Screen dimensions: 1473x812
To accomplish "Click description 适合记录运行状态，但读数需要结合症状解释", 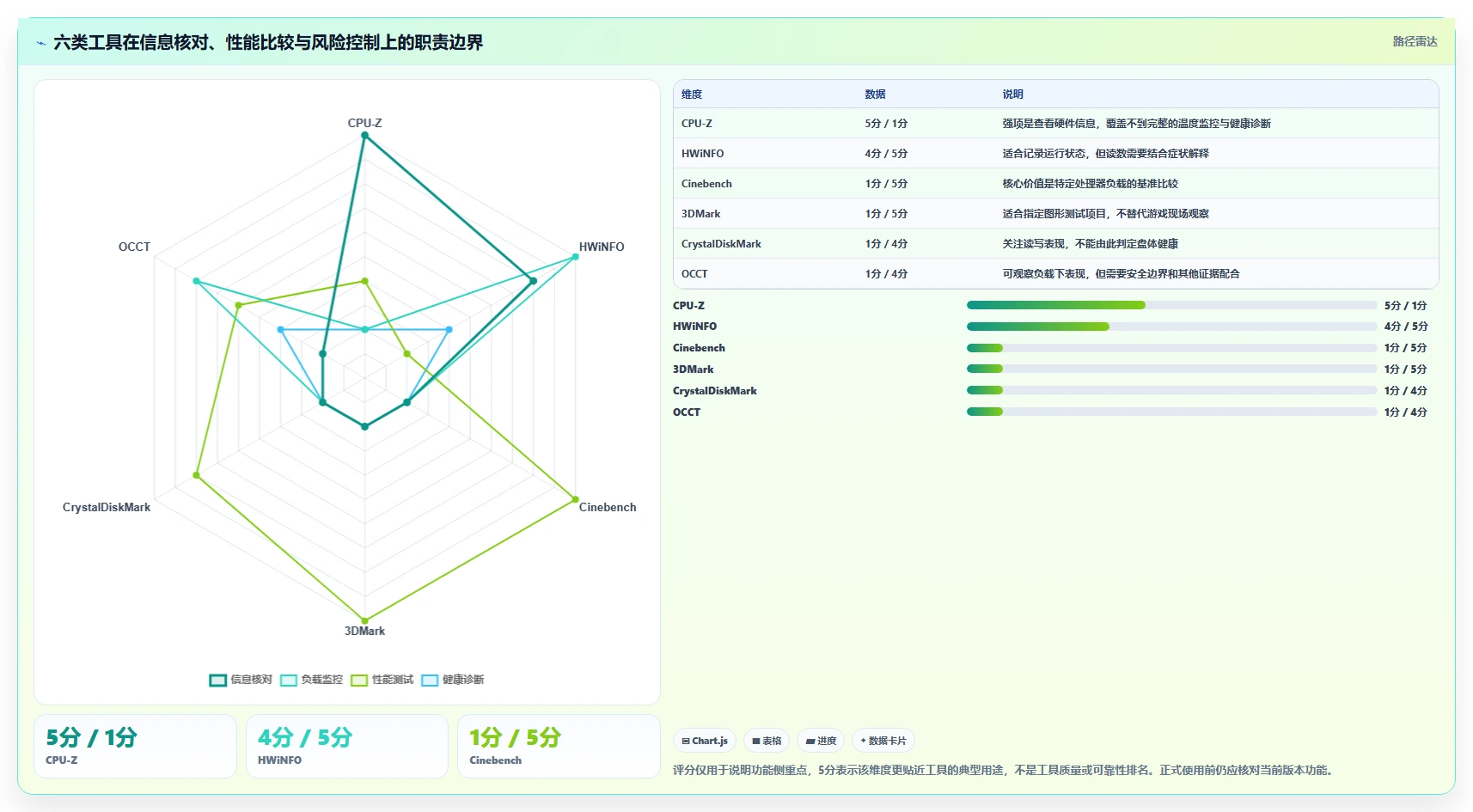I will 1105,153.
